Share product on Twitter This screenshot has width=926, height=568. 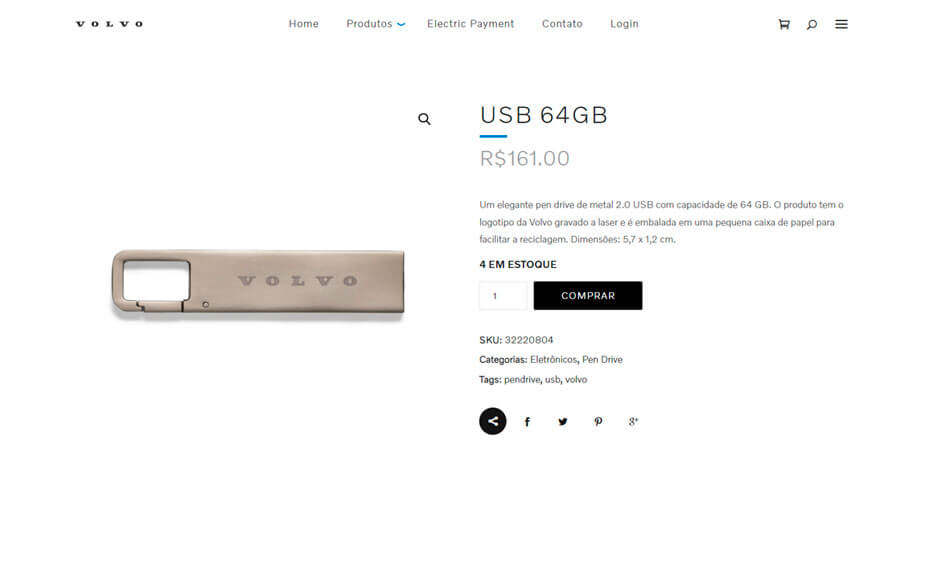click(563, 422)
